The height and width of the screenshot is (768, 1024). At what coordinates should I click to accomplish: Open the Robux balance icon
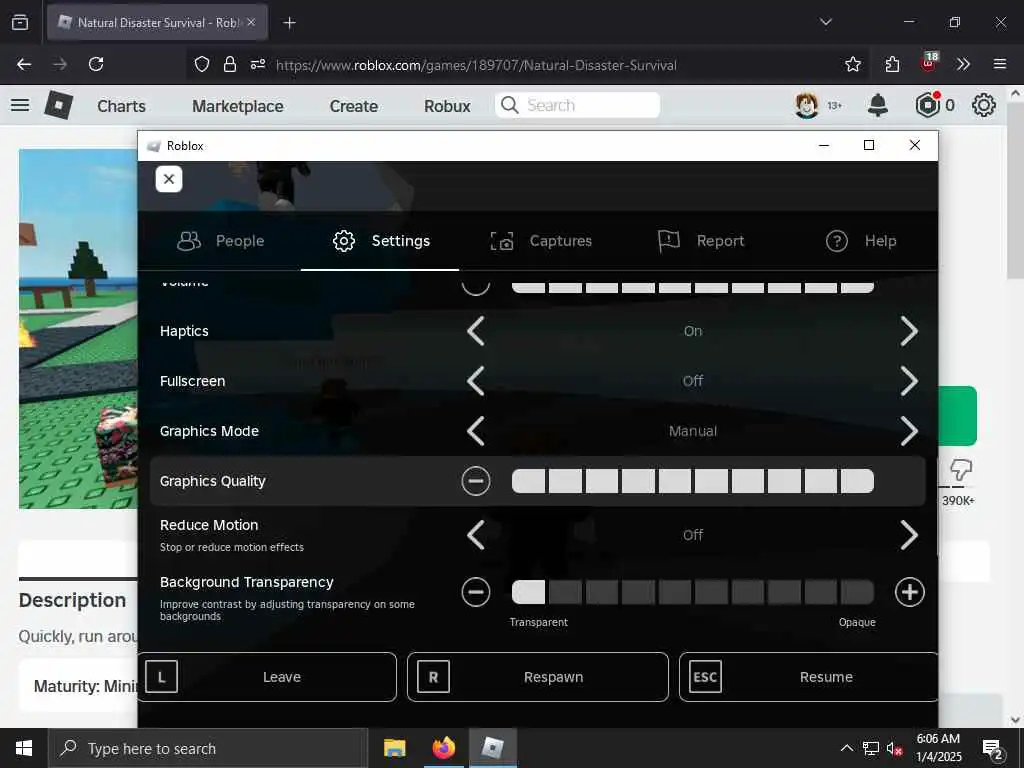[x=927, y=105]
